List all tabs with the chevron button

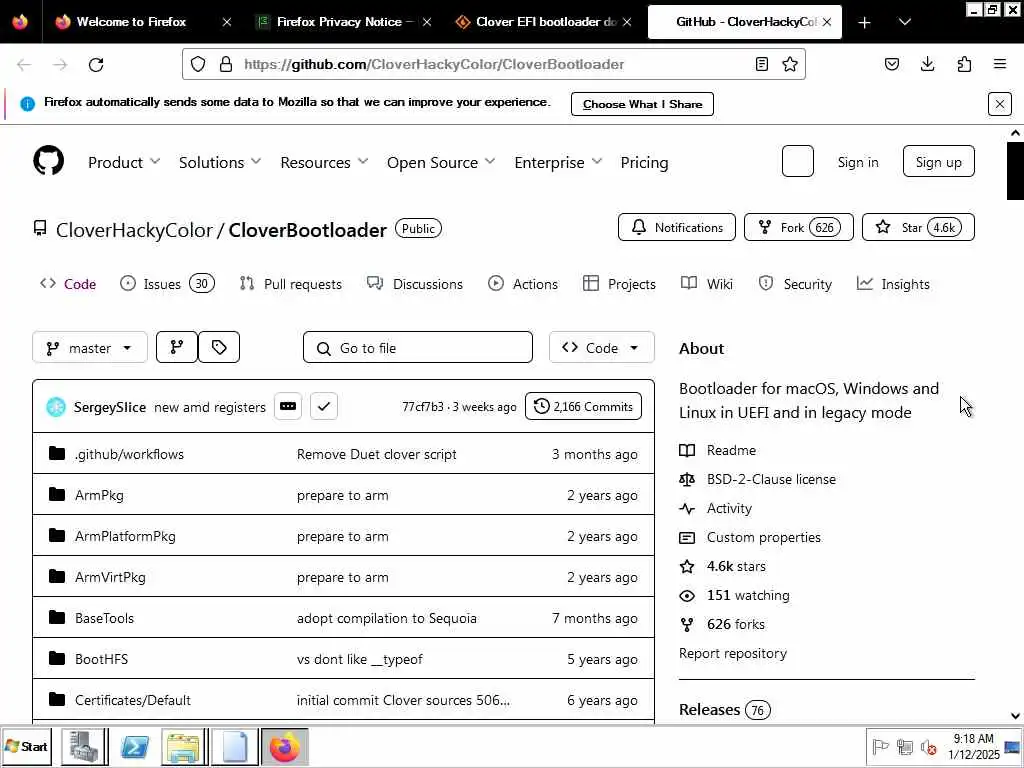click(904, 22)
